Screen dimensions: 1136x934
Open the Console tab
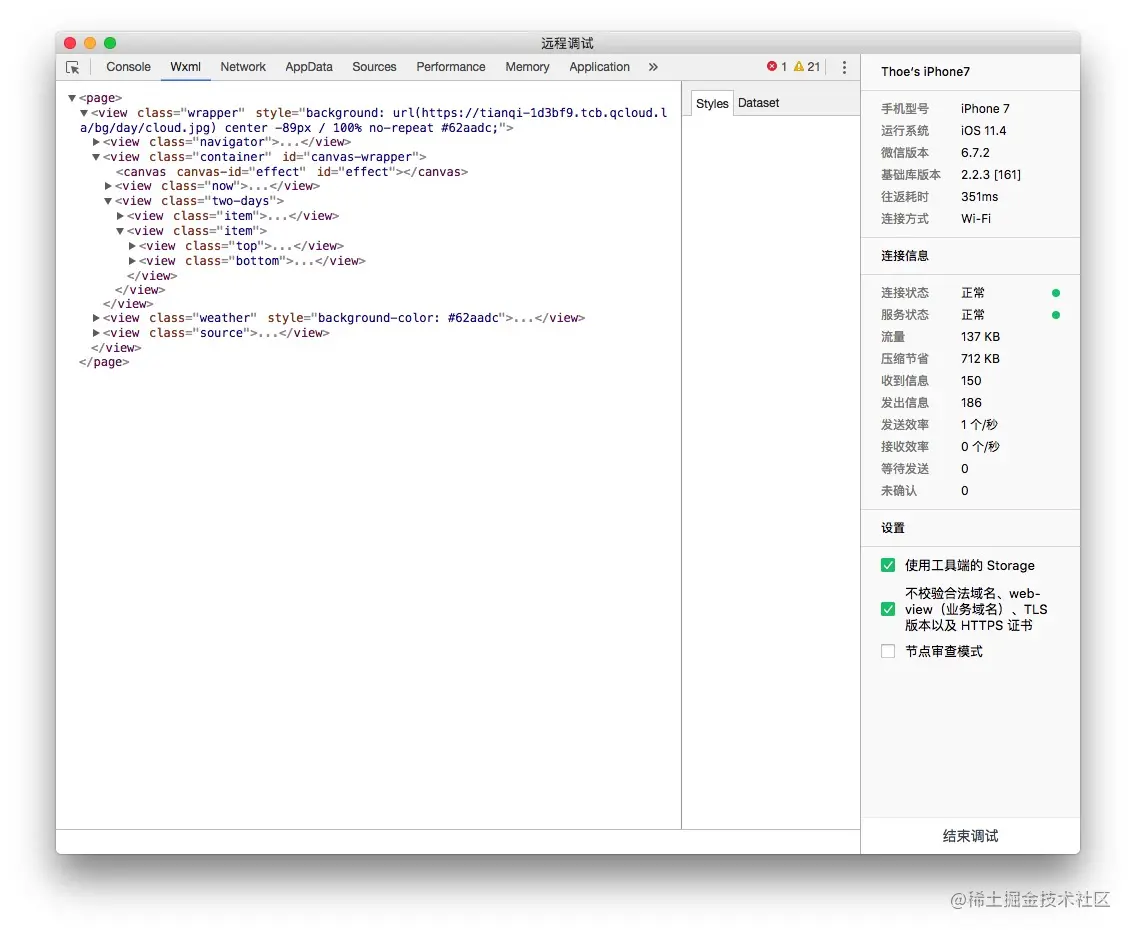click(x=128, y=67)
